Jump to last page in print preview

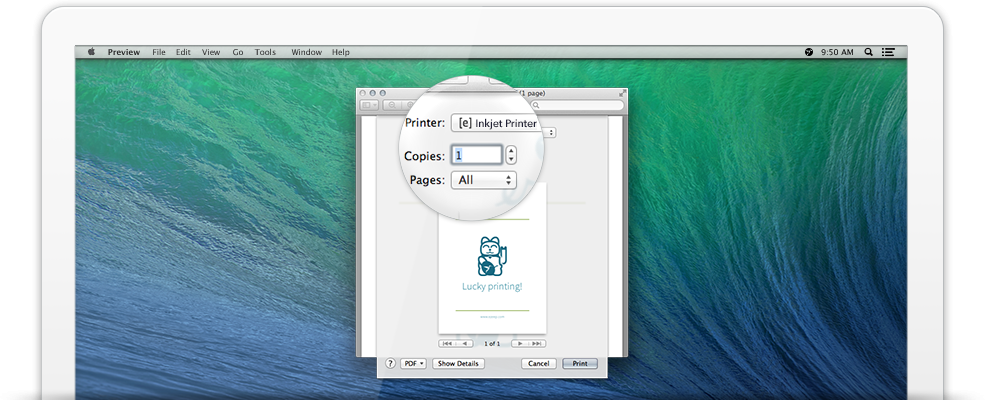click(x=537, y=343)
